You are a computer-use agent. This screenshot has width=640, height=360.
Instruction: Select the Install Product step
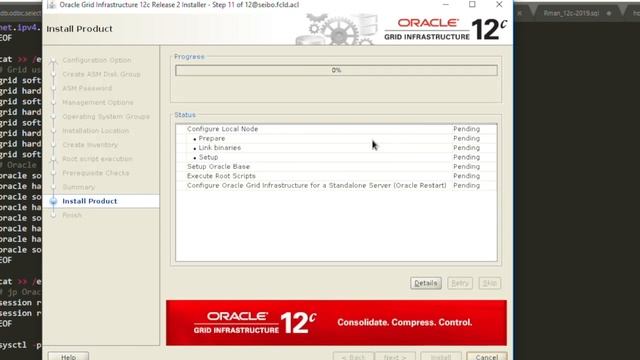[89, 201]
